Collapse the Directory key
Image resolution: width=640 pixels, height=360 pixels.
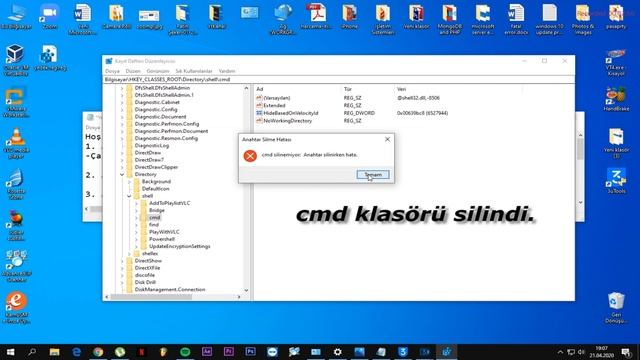[x=122, y=174]
